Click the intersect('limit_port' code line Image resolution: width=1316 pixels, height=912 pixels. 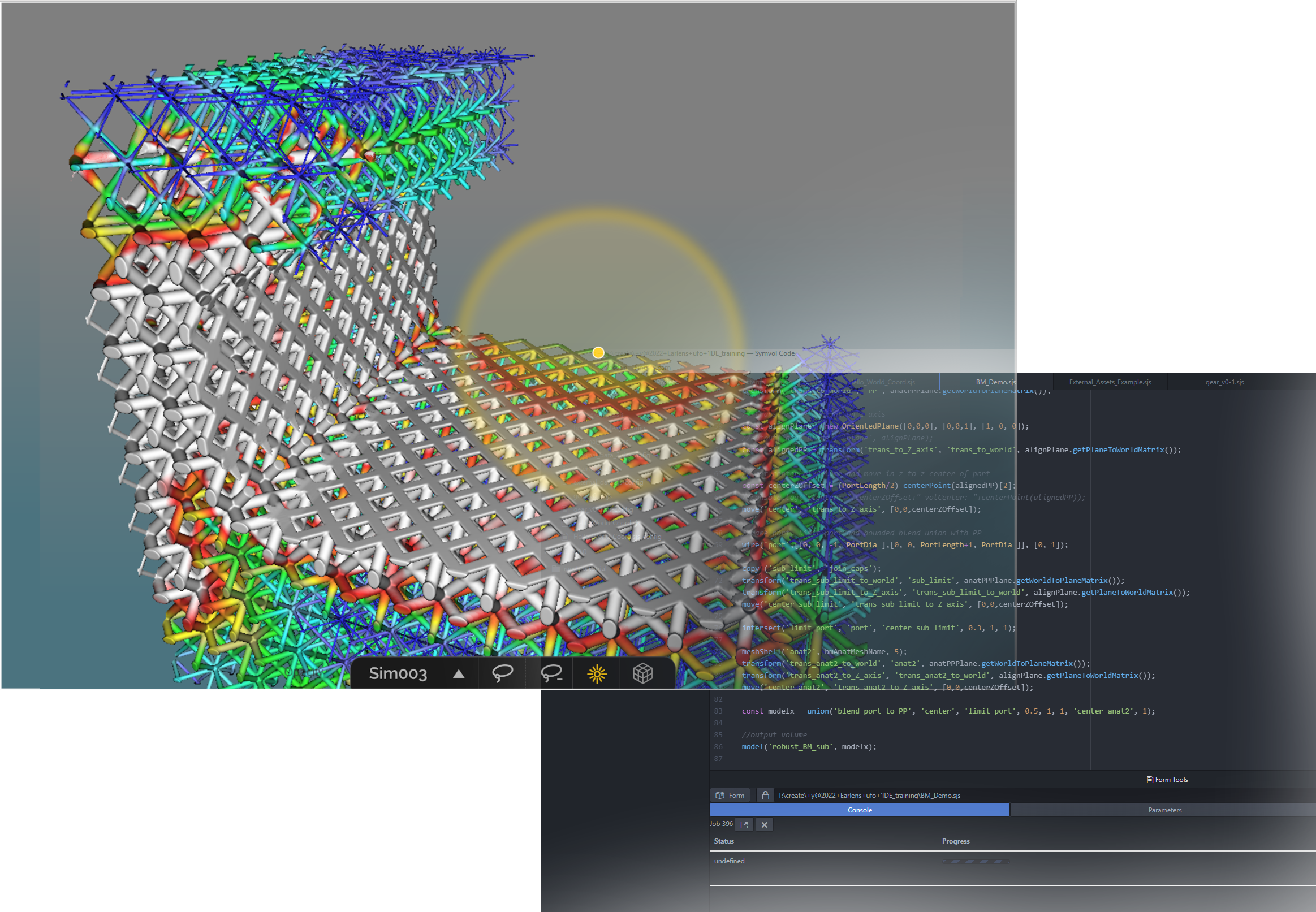coord(878,628)
